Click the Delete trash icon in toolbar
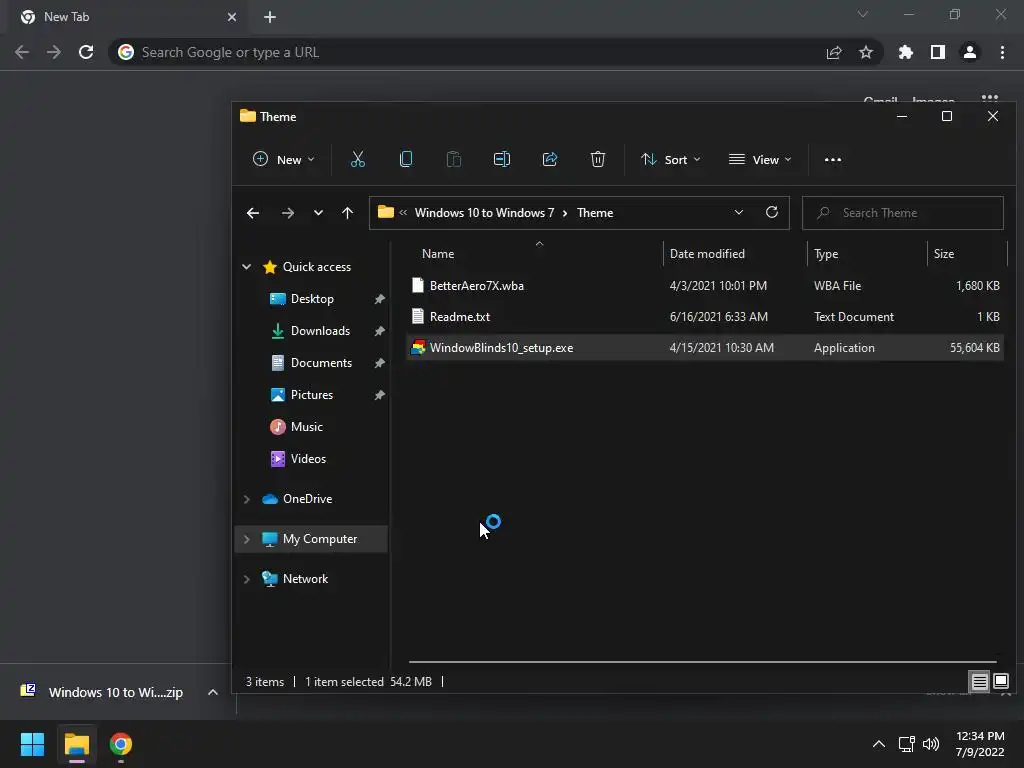Screen dimensions: 1024x768 [x=598, y=159]
